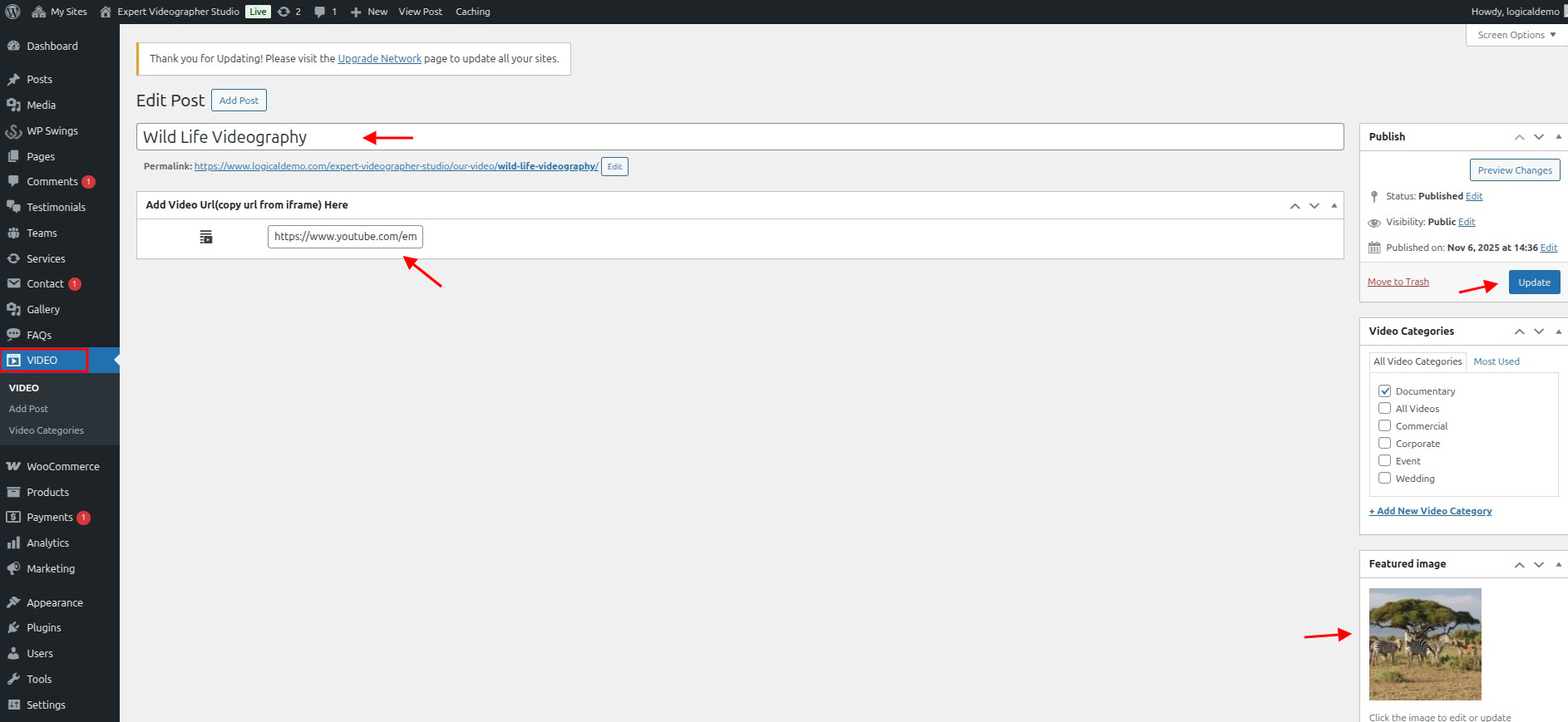The width and height of the screenshot is (1568, 722).
Task: Edit the permalink slug
Action: point(614,166)
